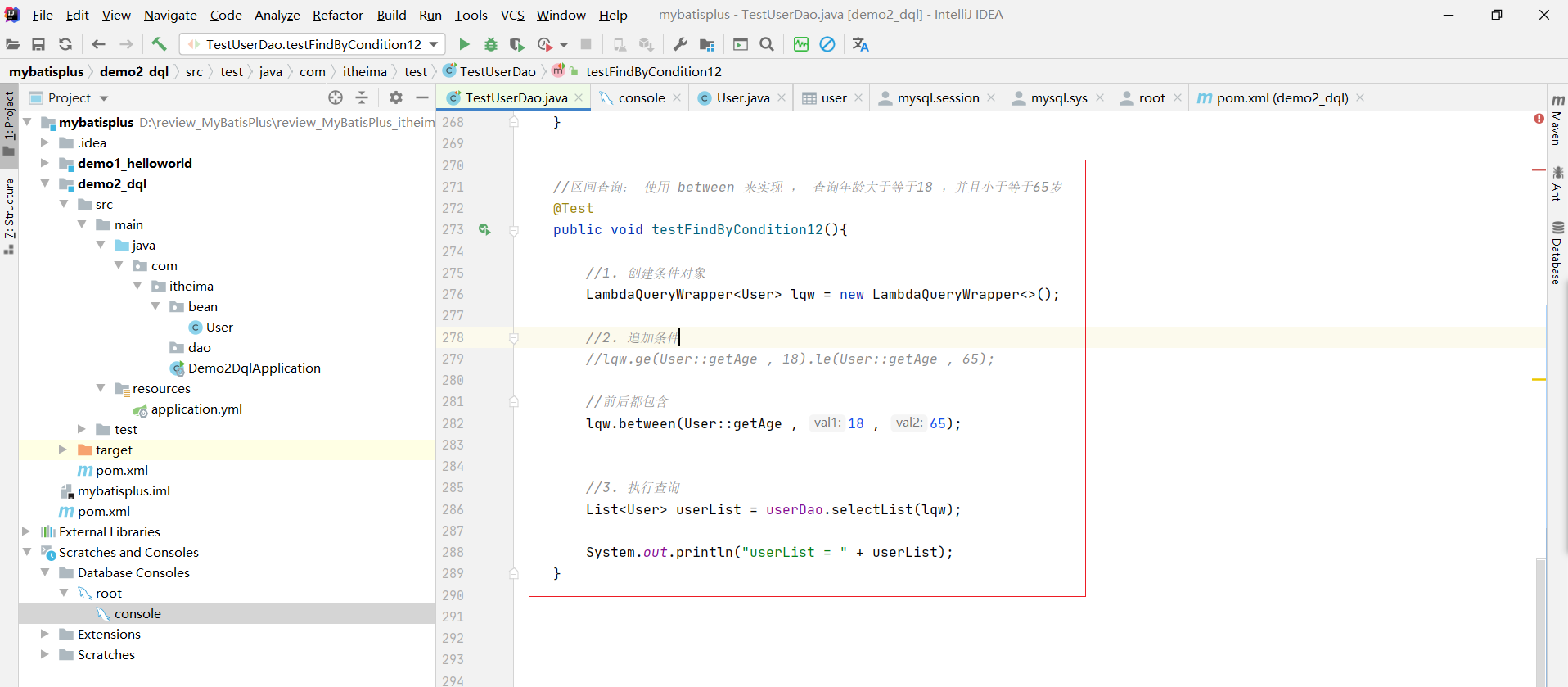Click the red error stripe marker

point(1539,169)
